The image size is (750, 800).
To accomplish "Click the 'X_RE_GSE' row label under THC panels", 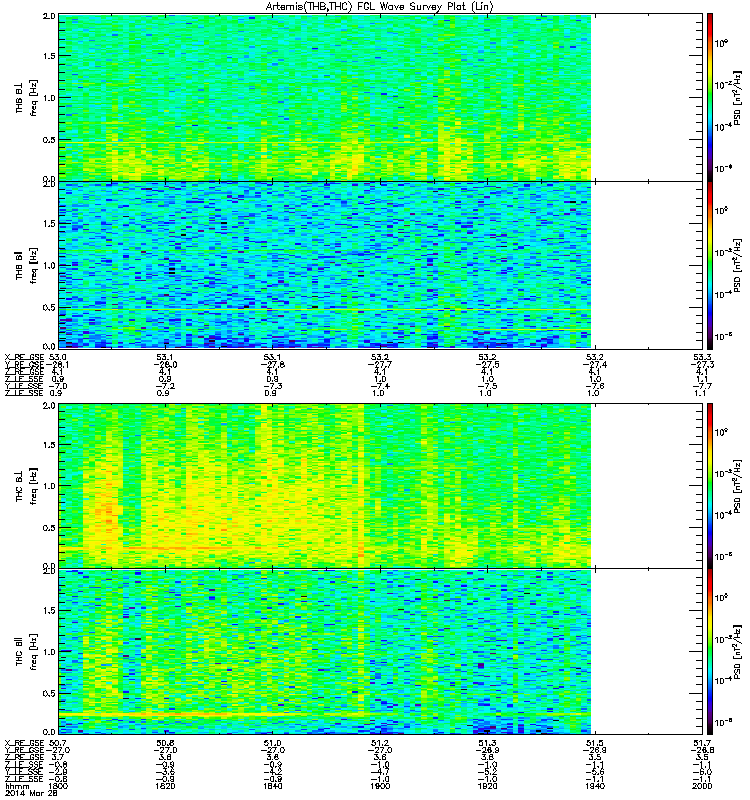I will (24, 743).
